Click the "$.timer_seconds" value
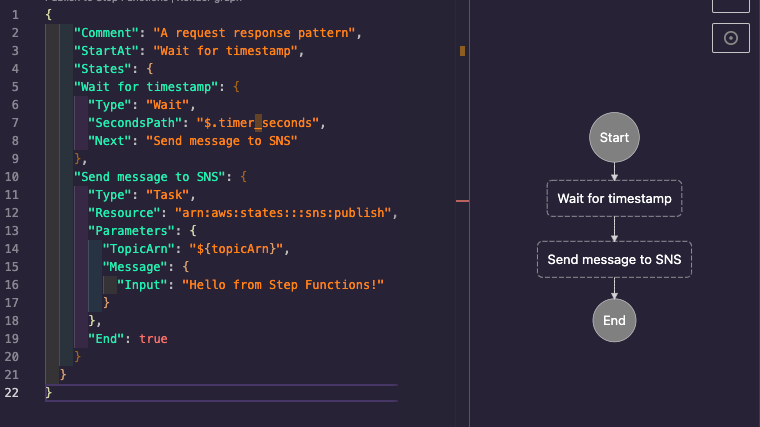Viewport: 760px width, 427px height. click(x=258, y=123)
